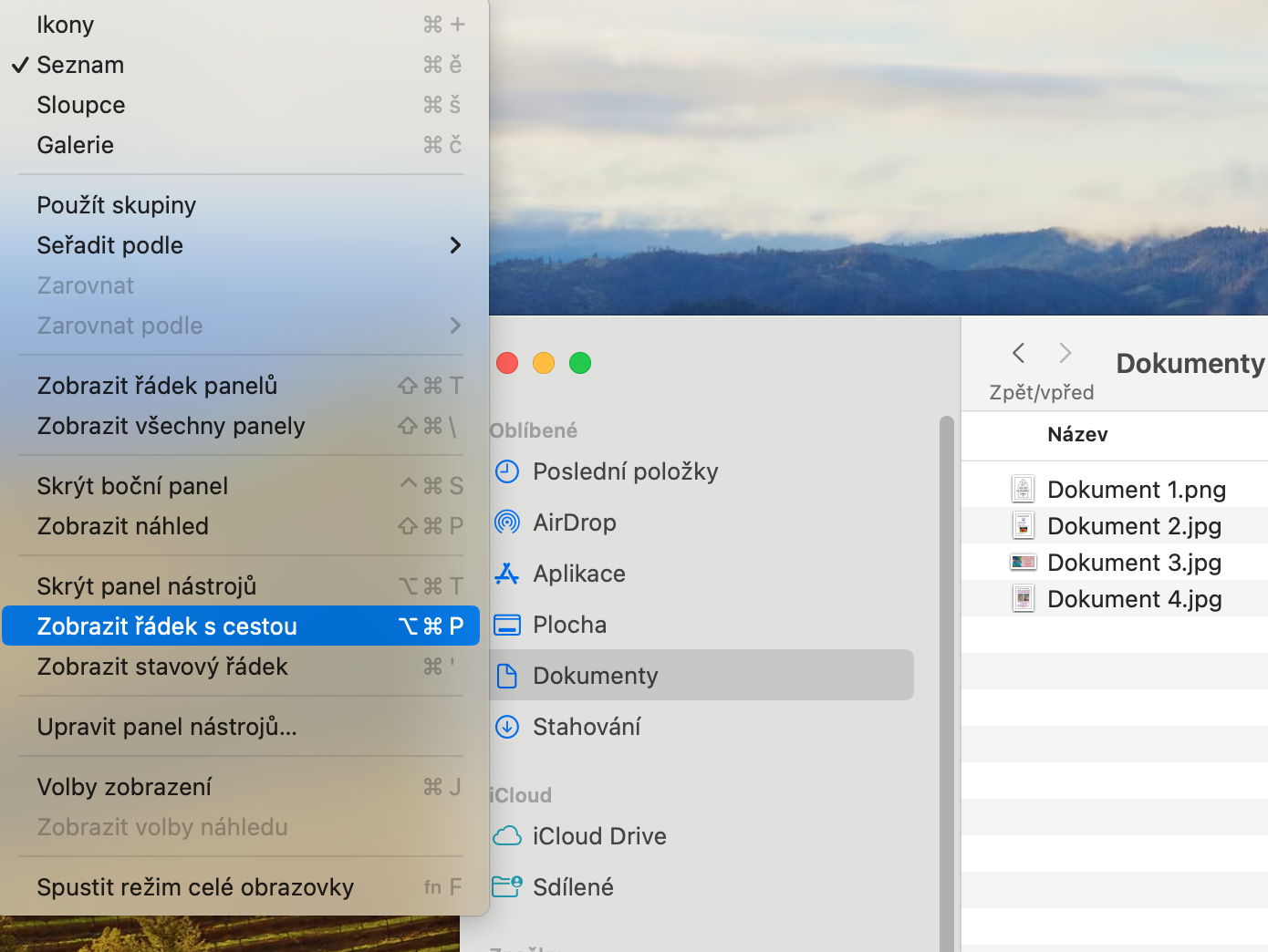Open Upravit panel nástrojů…
The height and width of the screenshot is (952, 1268).
(x=241, y=727)
